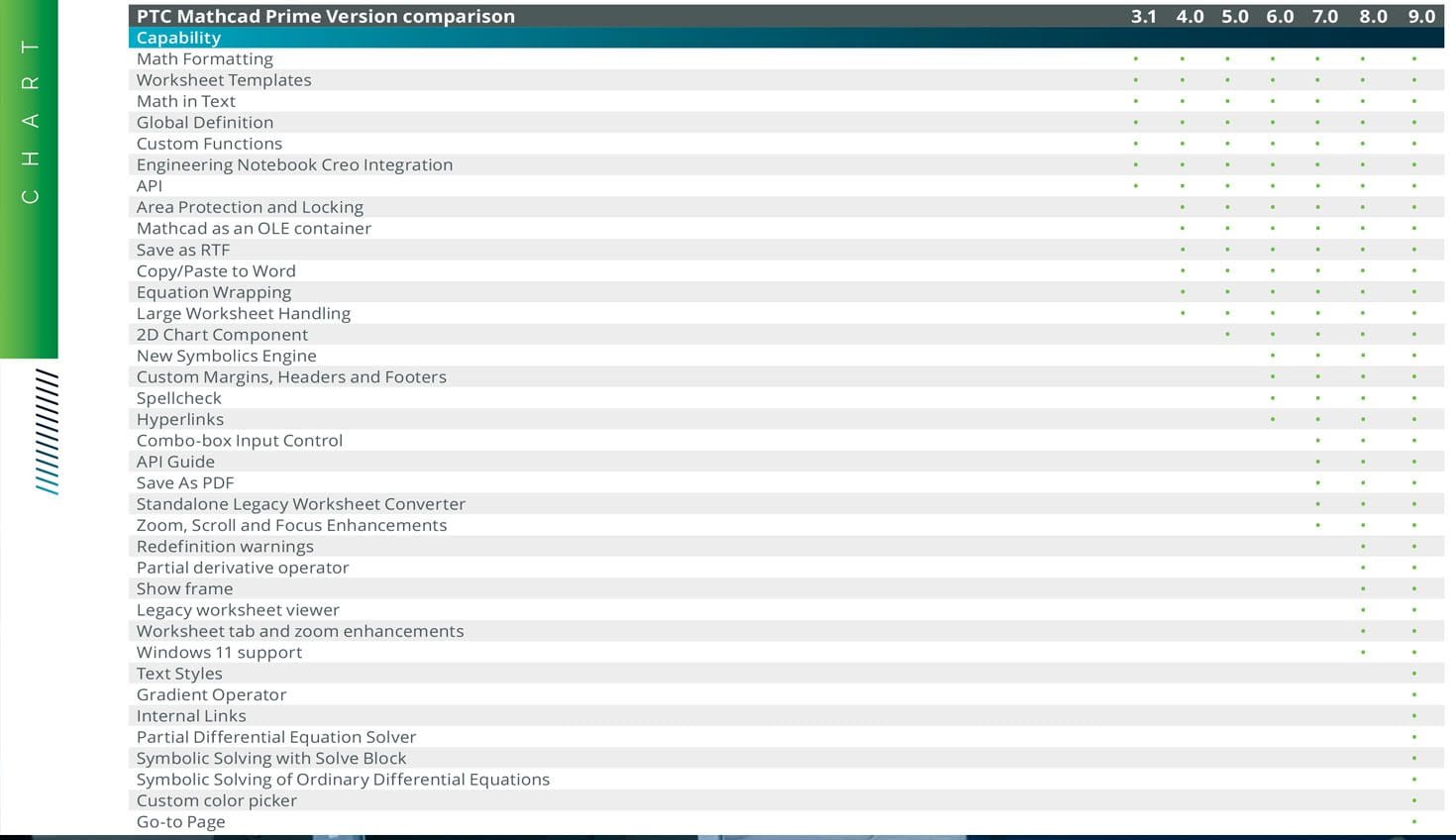Click the 'Windows 11 support' row label

[219, 652]
